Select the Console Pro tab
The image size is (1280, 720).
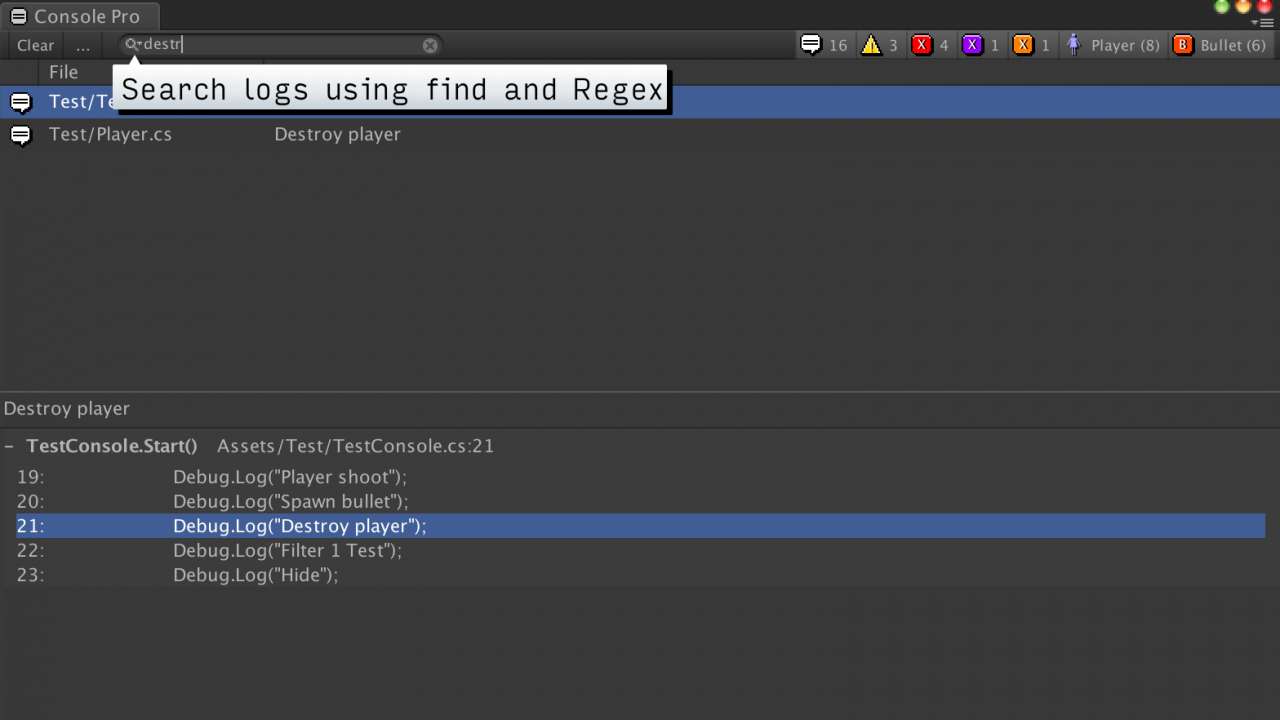79,16
